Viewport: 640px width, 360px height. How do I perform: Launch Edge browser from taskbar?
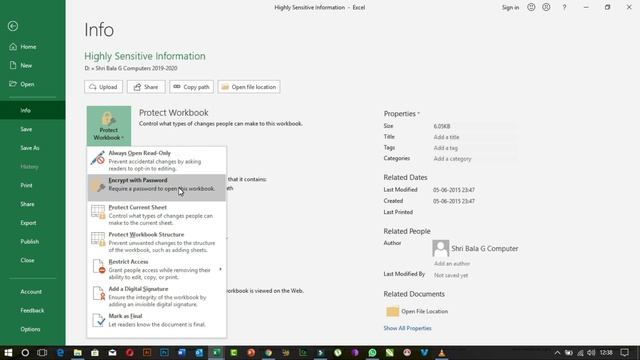click(x=60, y=353)
